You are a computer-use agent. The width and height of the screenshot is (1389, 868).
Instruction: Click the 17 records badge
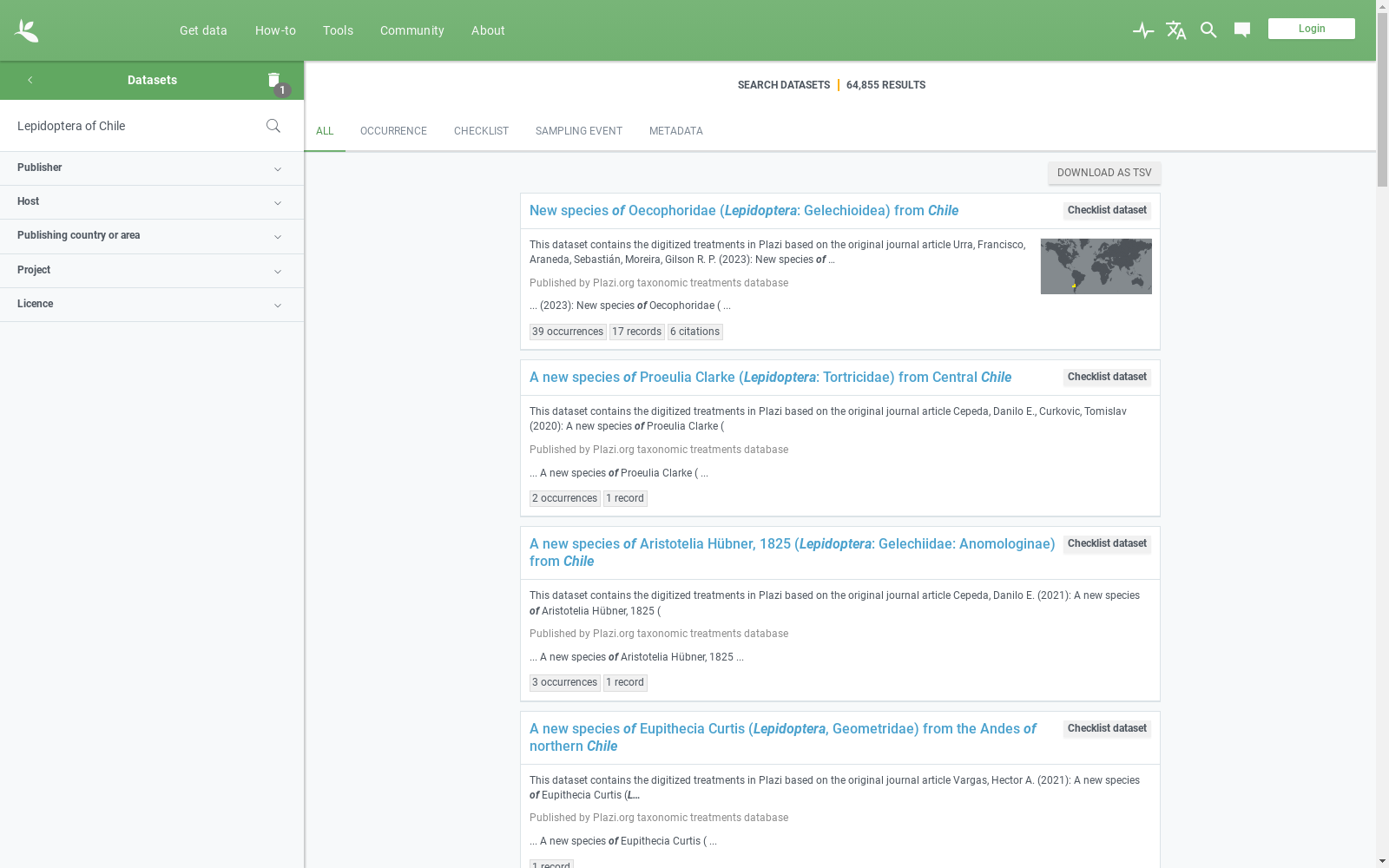tap(637, 332)
